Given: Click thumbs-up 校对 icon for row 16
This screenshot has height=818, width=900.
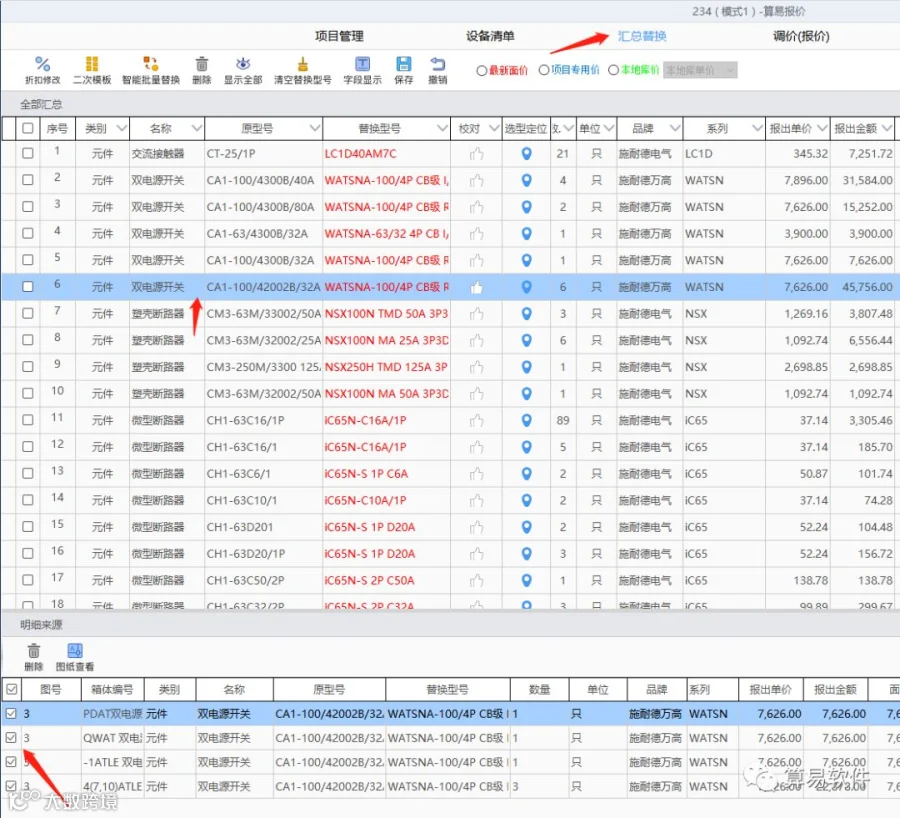Looking at the screenshot, I should point(476,554).
